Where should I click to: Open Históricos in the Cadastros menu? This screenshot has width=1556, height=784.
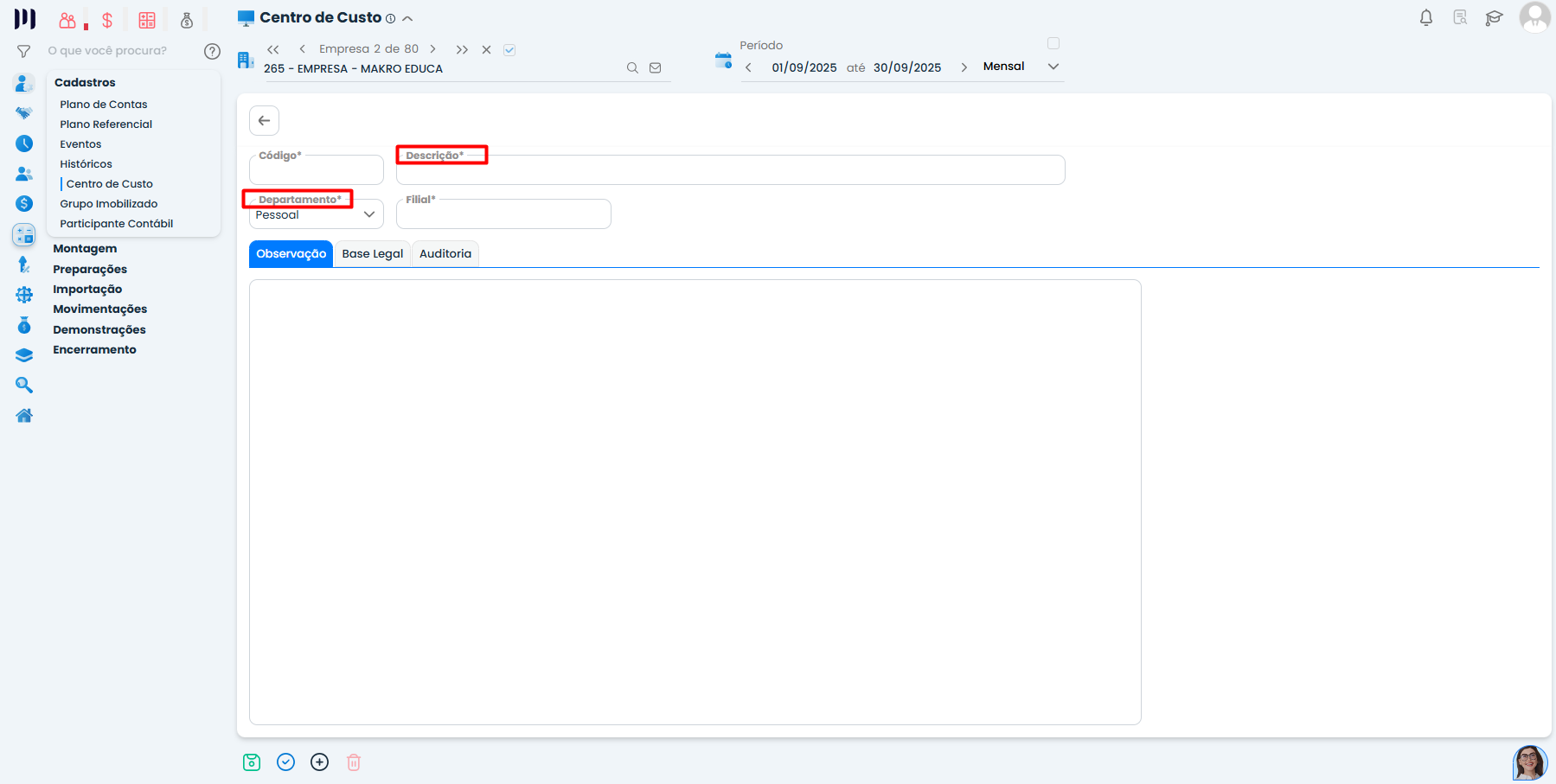(x=86, y=164)
